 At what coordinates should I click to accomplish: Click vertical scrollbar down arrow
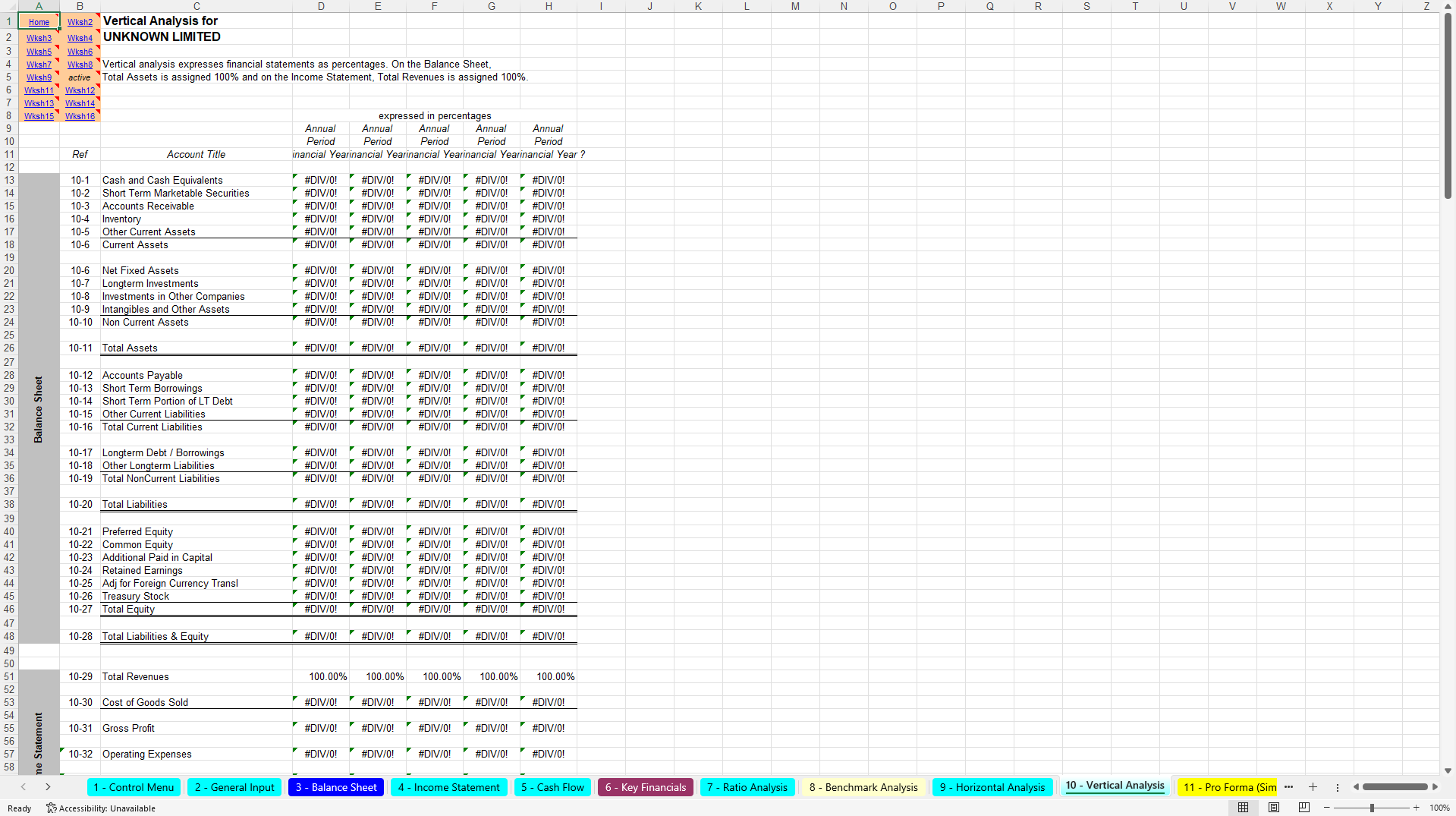click(x=1448, y=770)
